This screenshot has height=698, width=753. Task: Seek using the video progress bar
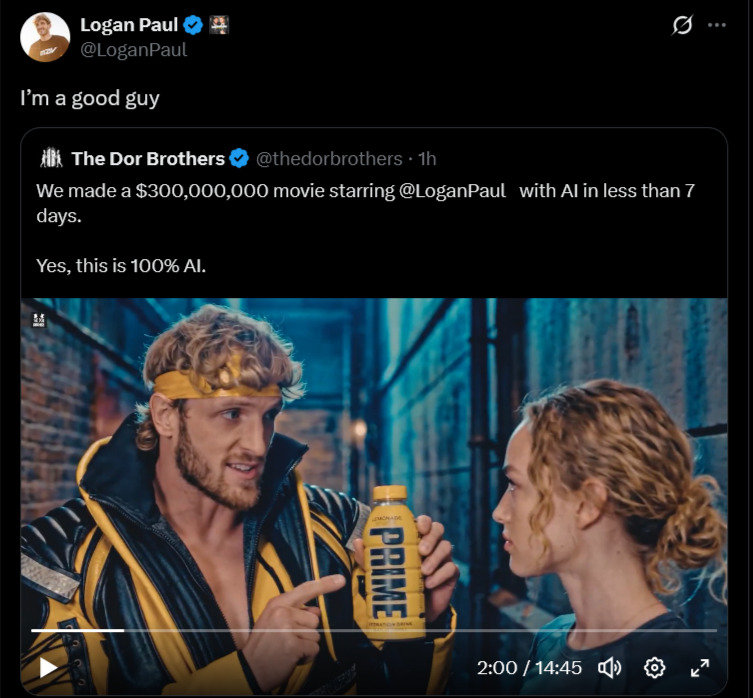[x=374, y=630]
